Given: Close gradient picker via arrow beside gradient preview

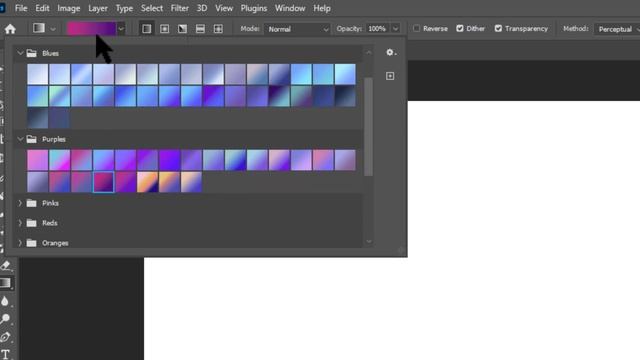Looking at the screenshot, I should click(121, 29).
